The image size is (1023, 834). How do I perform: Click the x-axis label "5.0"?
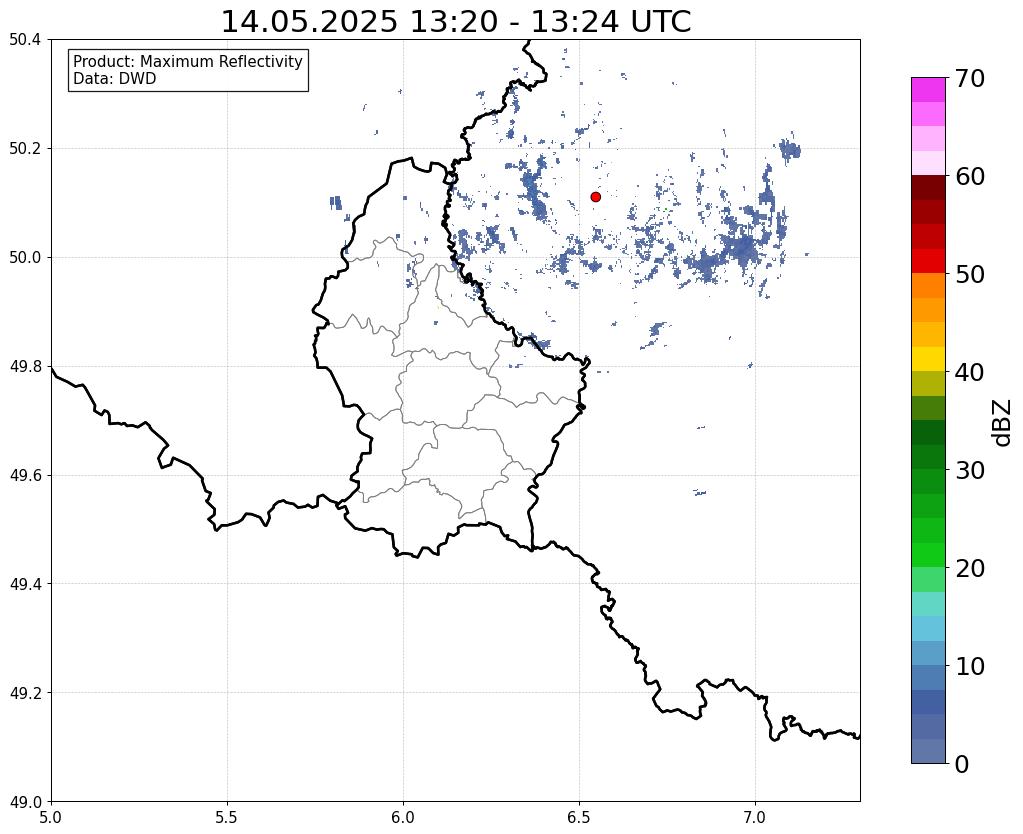[51, 818]
